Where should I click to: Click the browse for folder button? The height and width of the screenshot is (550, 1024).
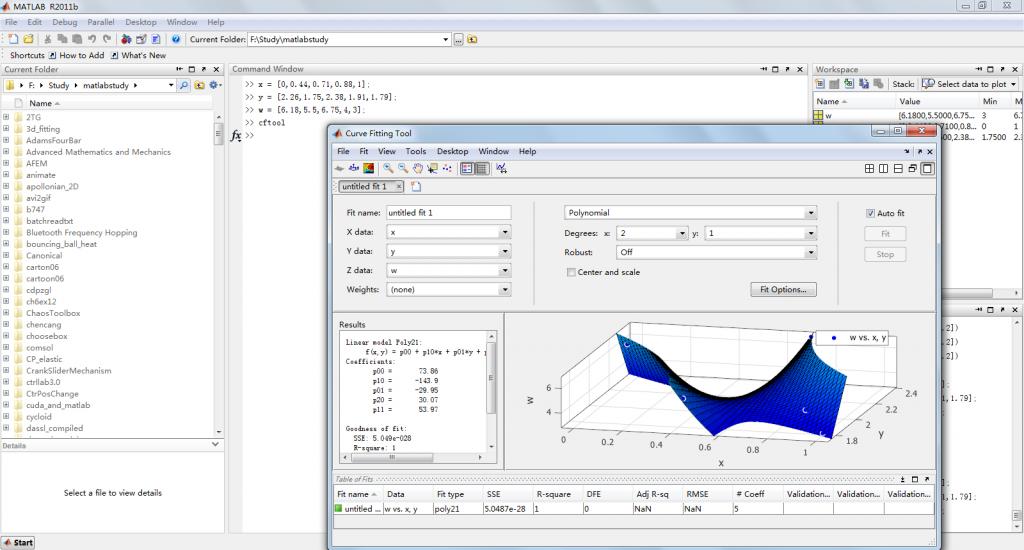[x=459, y=39]
